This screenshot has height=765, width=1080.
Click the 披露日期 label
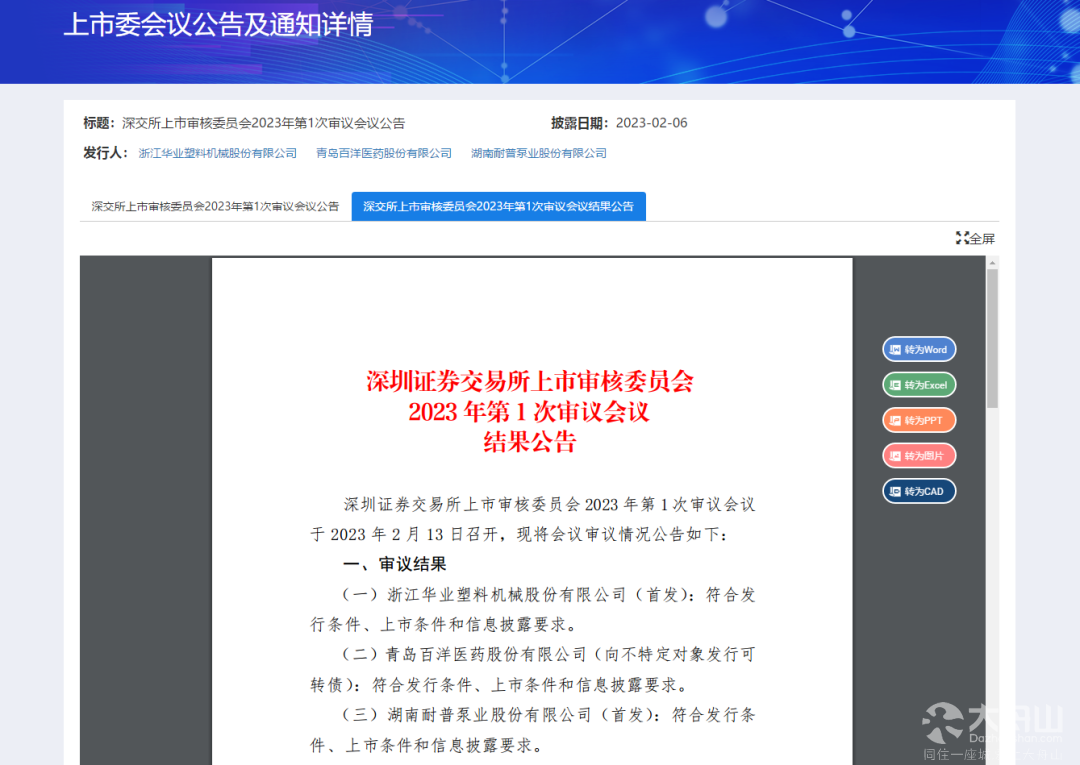(579, 123)
